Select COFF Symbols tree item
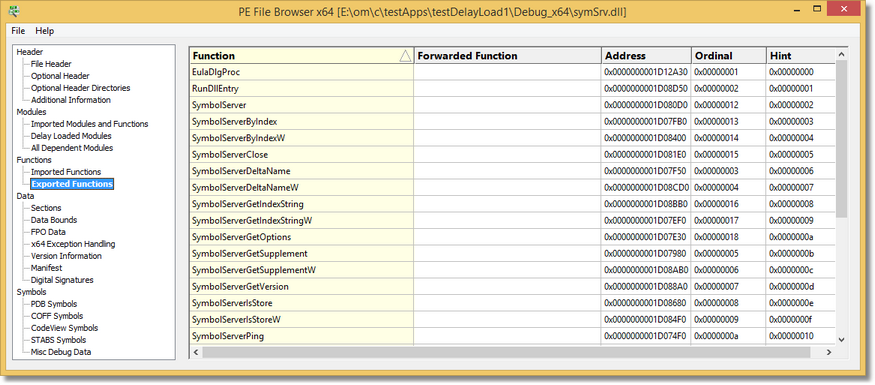Screen dimensions: 875x385 coord(56,316)
